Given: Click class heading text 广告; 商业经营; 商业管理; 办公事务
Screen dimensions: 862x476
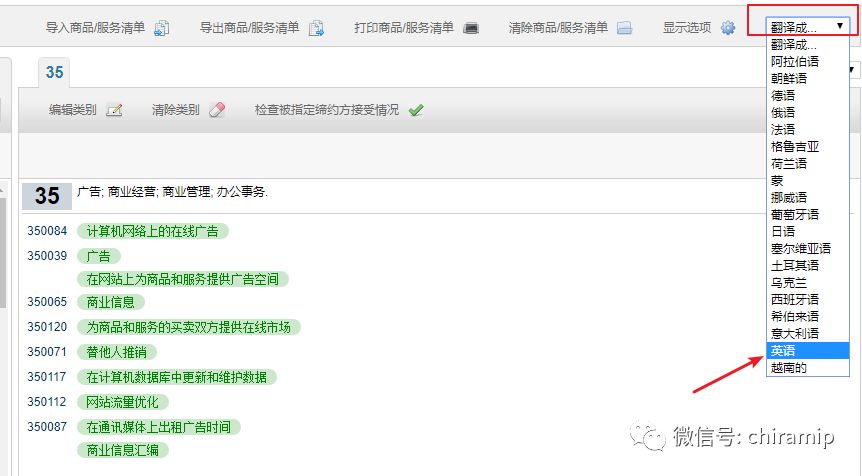Looking at the screenshot, I should (172, 192).
